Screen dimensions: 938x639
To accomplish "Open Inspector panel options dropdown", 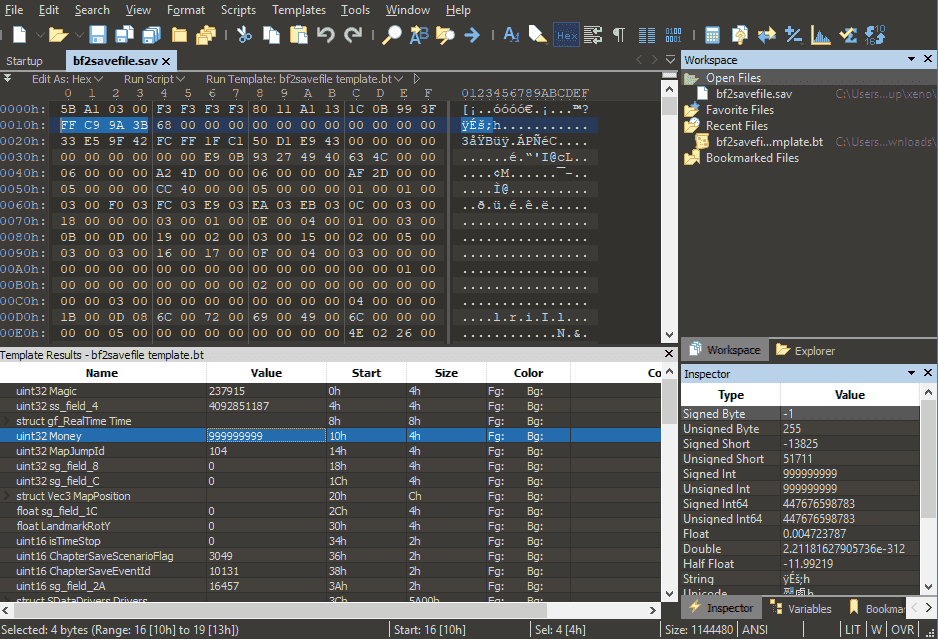I will point(911,373).
